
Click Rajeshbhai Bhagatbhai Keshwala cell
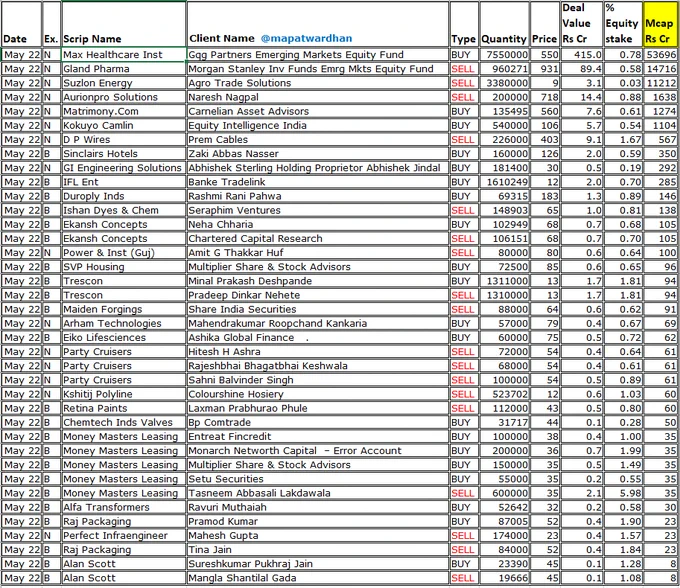[x=318, y=366]
